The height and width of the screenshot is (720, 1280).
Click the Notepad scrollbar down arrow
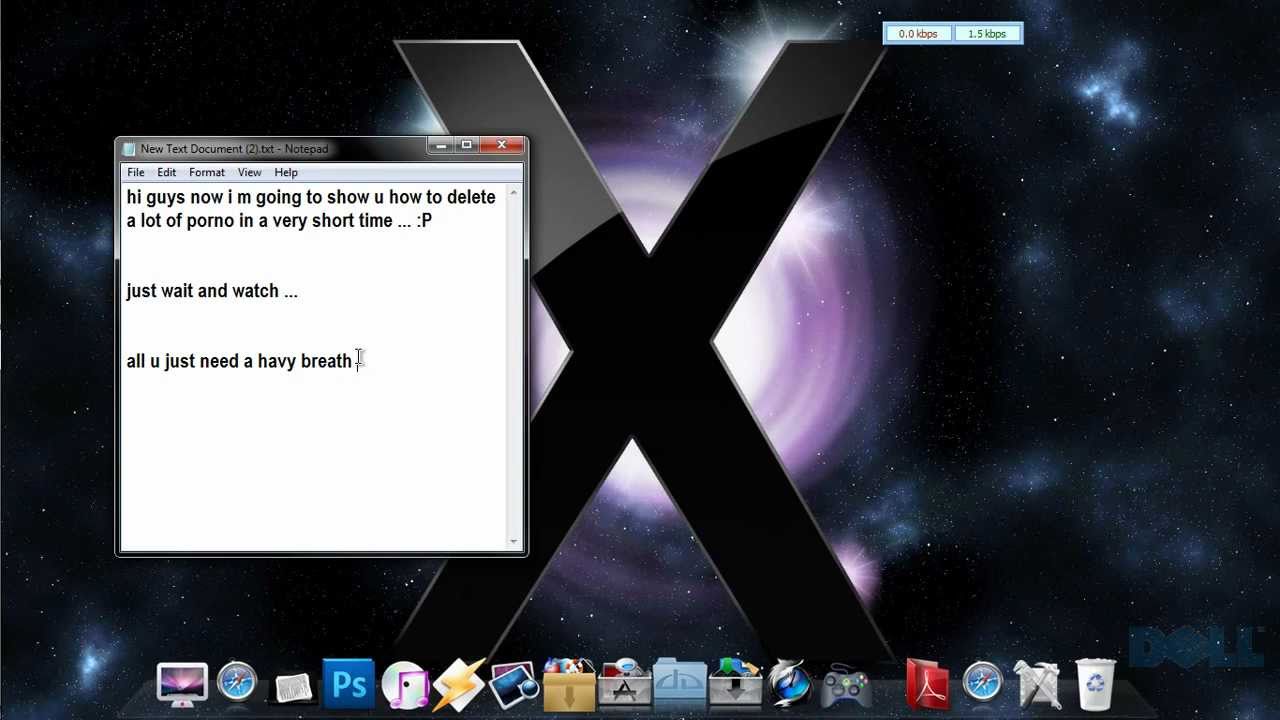click(x=514, y=541)
